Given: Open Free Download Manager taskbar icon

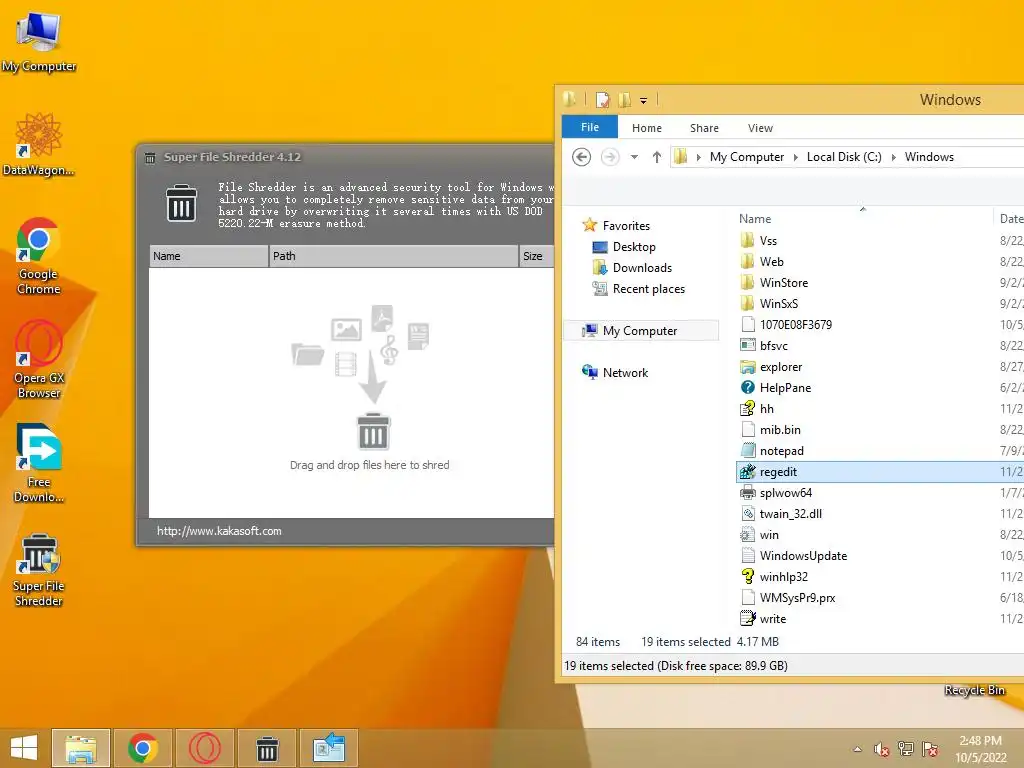Looking at the screenshot, I should [329, 748].
